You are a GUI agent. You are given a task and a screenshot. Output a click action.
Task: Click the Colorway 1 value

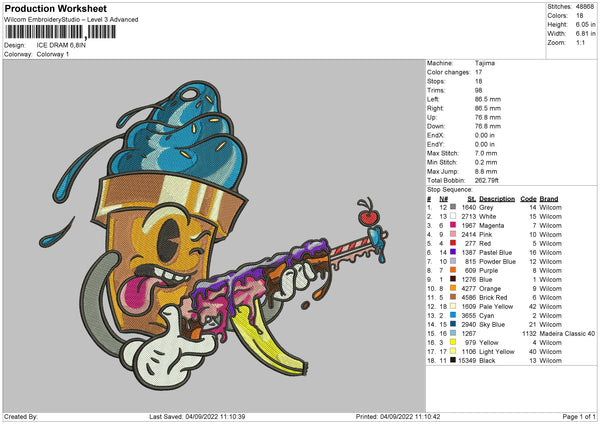53,54
